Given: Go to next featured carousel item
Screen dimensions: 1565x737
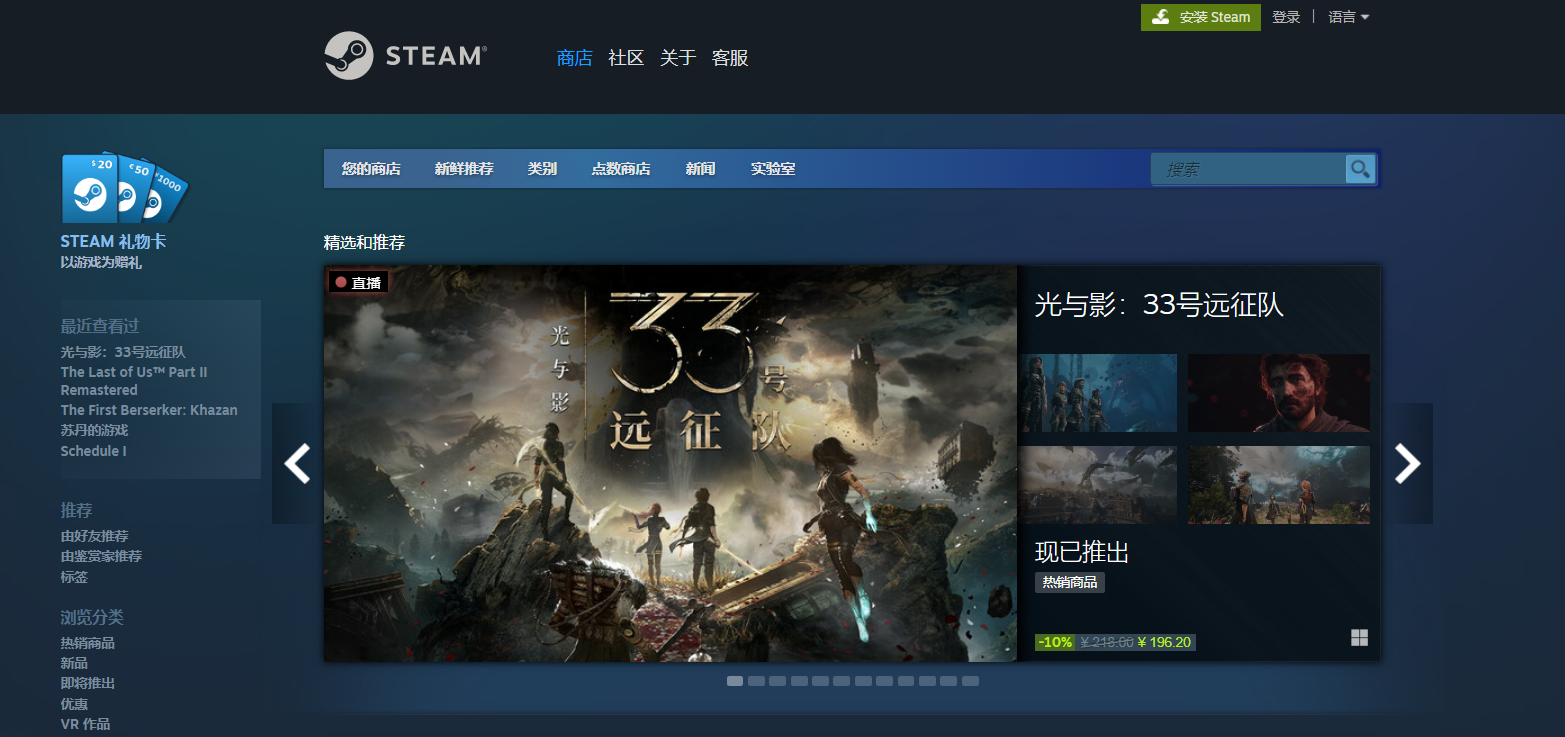Looking at the screenshot, I should (x=1407, y=463).
